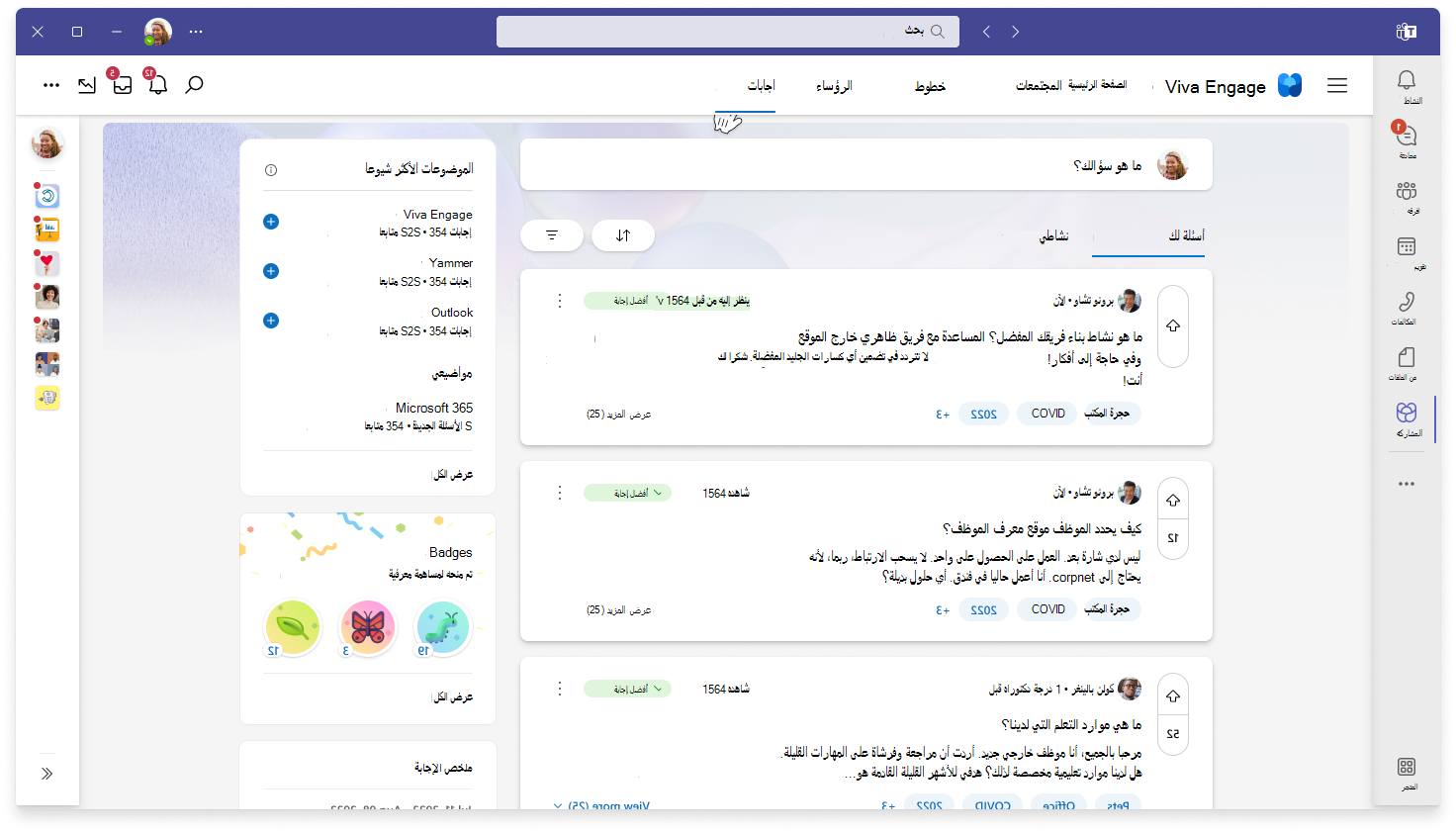Open the Engage inbox icon
This screenshot has width=1456, height=833.
coord(123,85)
